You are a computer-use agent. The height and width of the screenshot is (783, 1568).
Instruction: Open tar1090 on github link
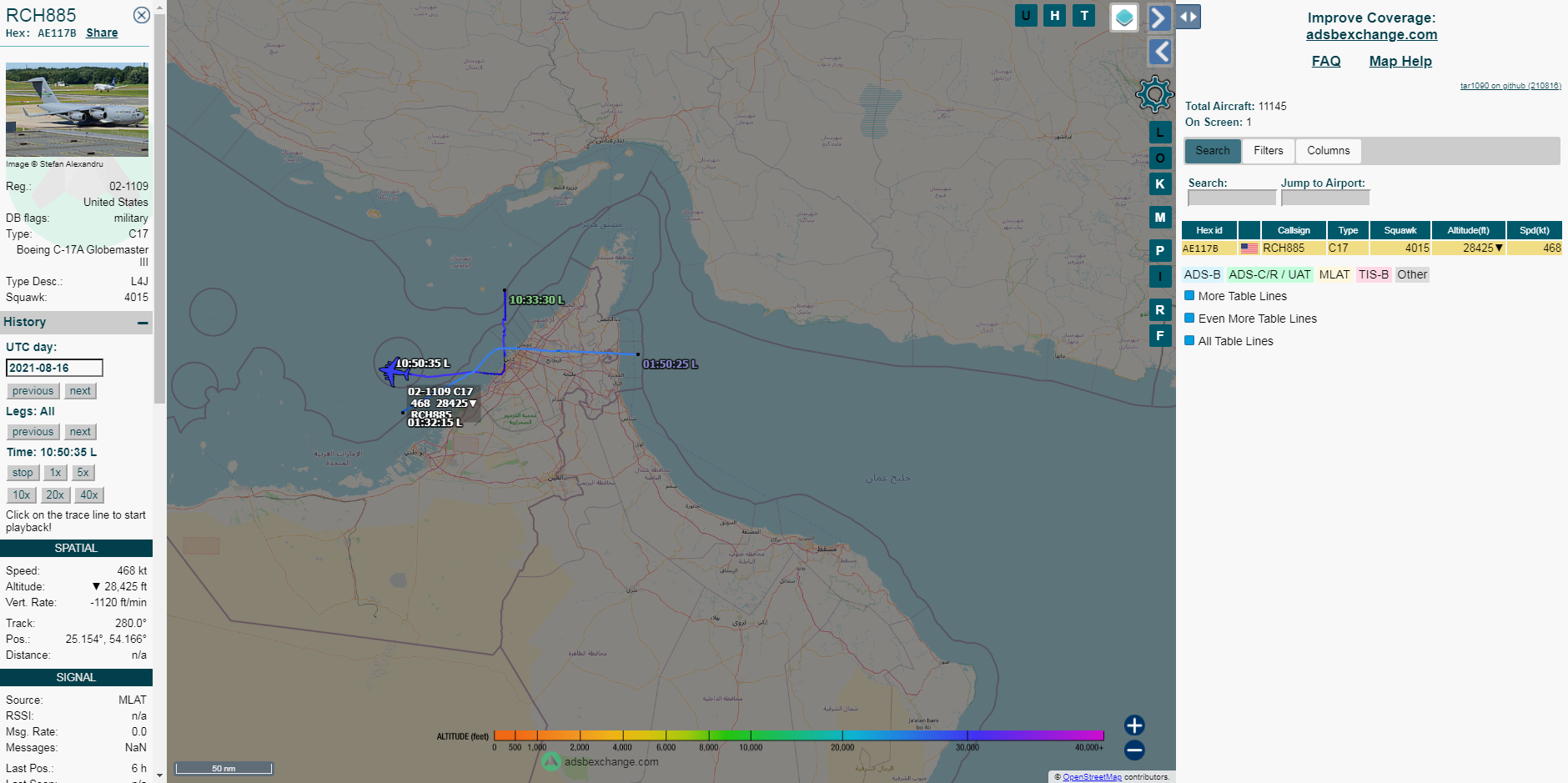pos(1510,86)
